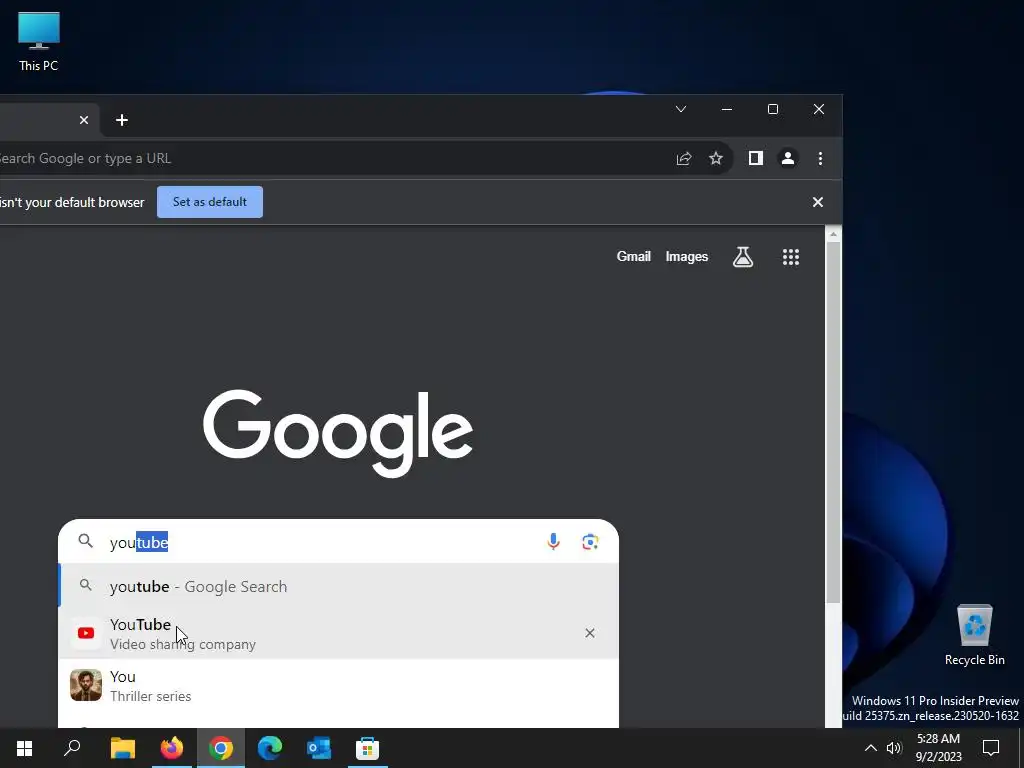Start voice search with the microphone
1024x768 pixels.
click(553, 541)
